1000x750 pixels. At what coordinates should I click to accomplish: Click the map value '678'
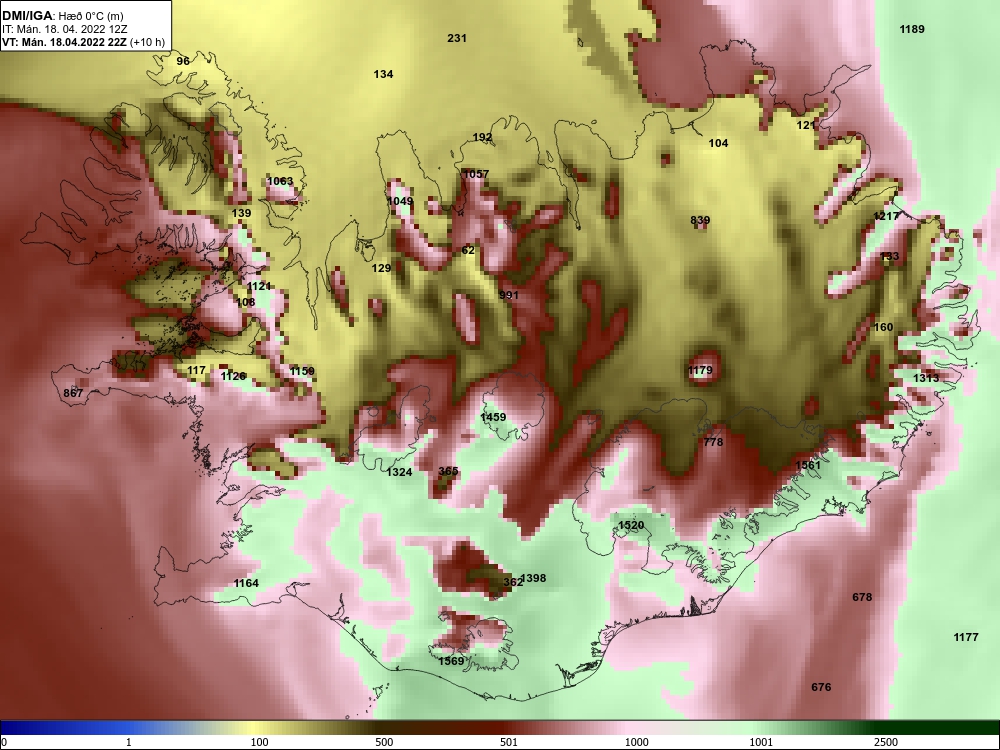862,598
